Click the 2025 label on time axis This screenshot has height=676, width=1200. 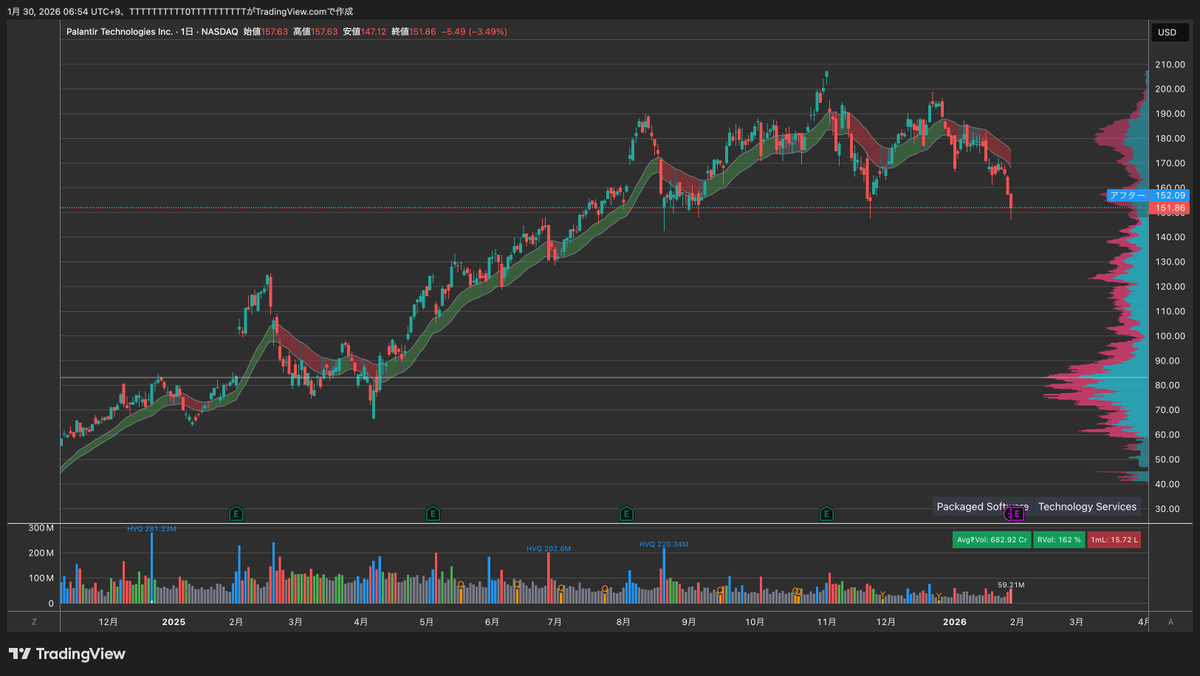[x=174, y=621]
